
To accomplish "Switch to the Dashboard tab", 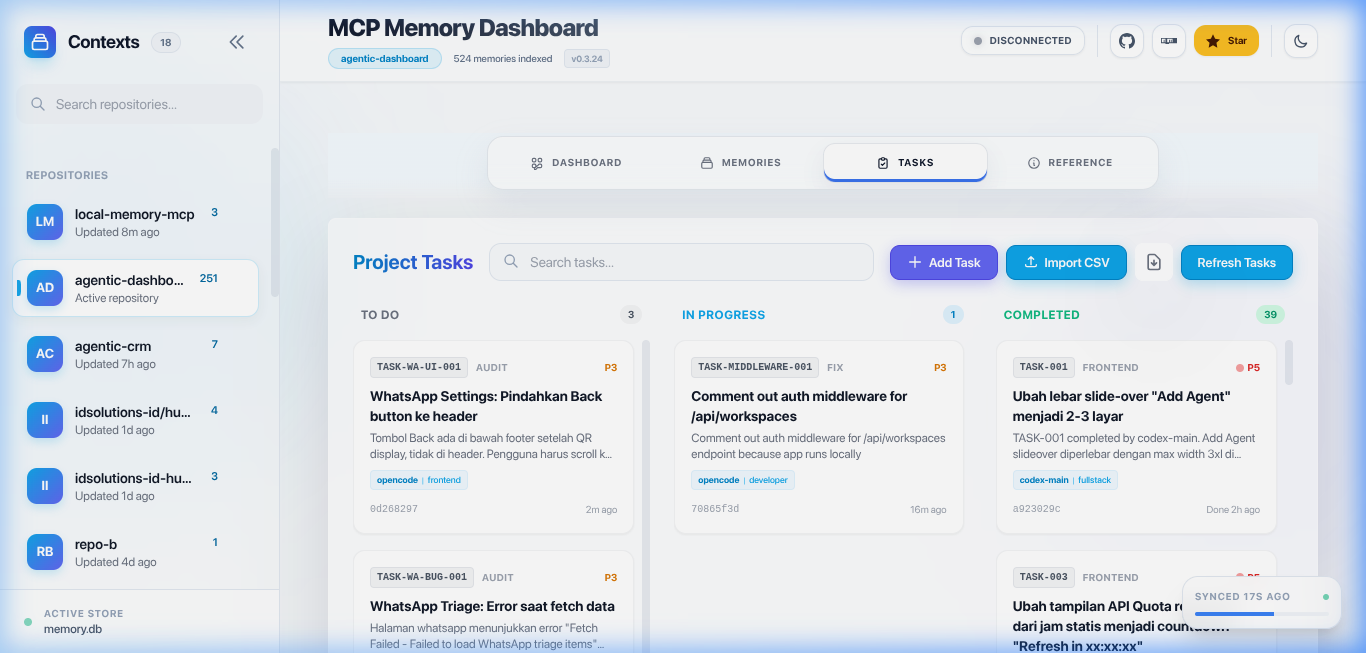I will [x=575, y=163].
